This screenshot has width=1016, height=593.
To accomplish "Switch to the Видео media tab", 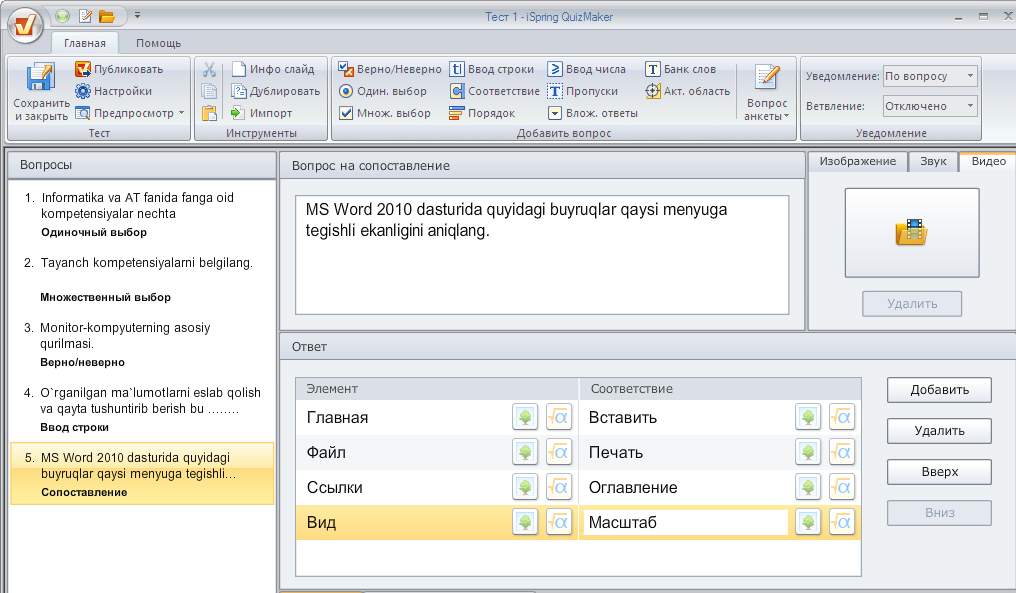I will click(988, 161).
